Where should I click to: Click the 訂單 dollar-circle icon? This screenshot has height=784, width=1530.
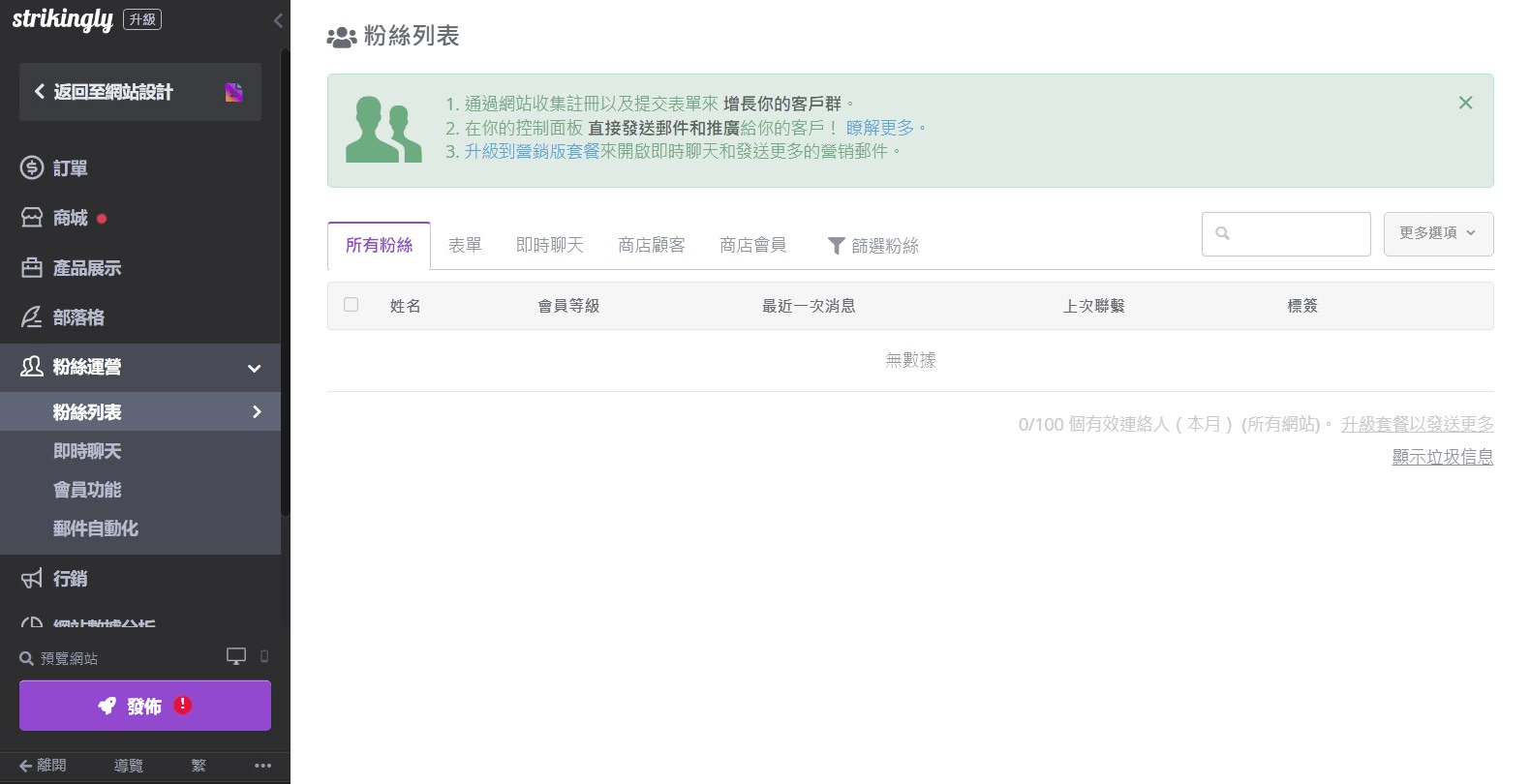coord(32,168)
